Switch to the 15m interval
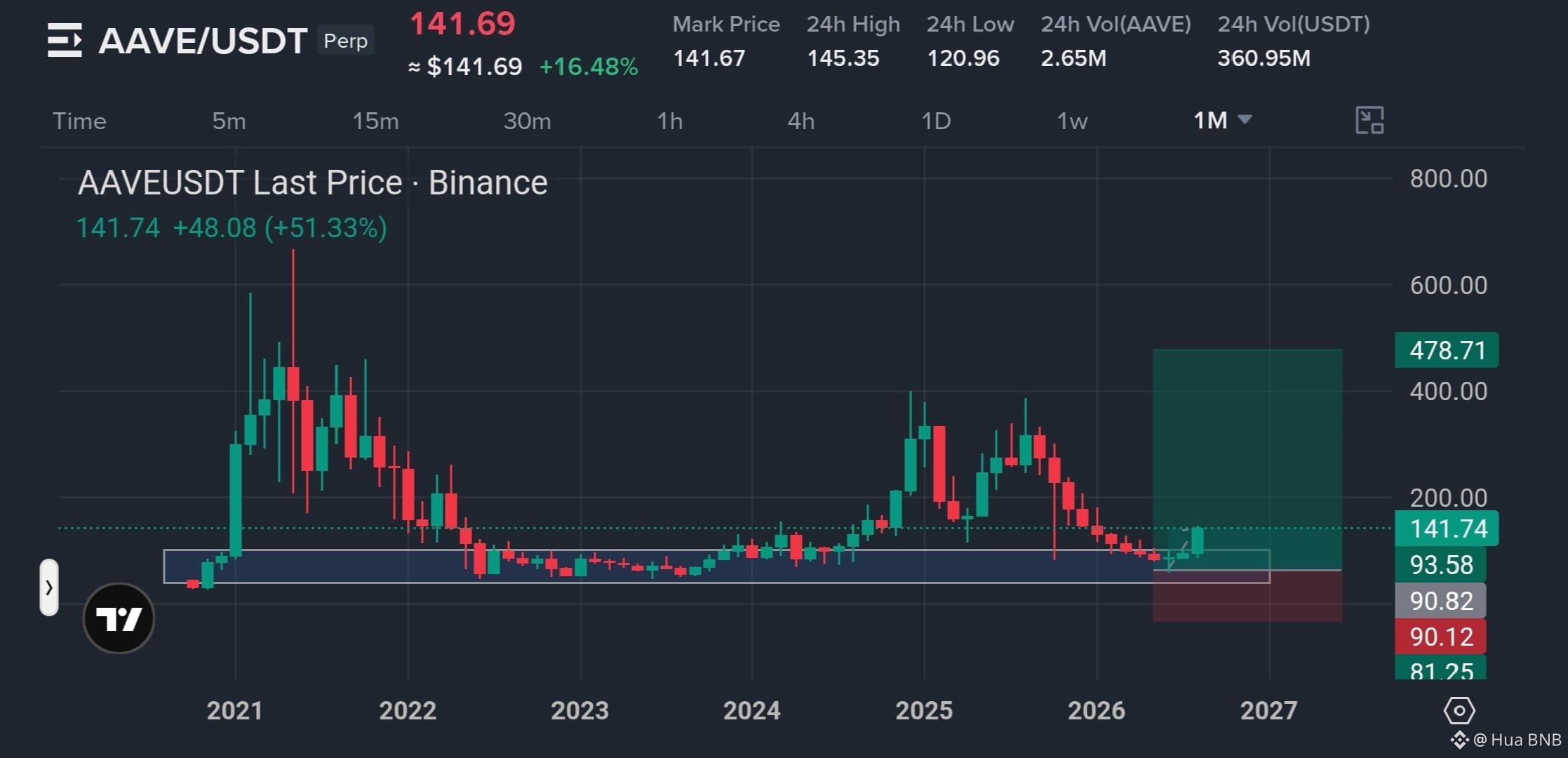Viewport: 1568px width, 758px height. 375,121
